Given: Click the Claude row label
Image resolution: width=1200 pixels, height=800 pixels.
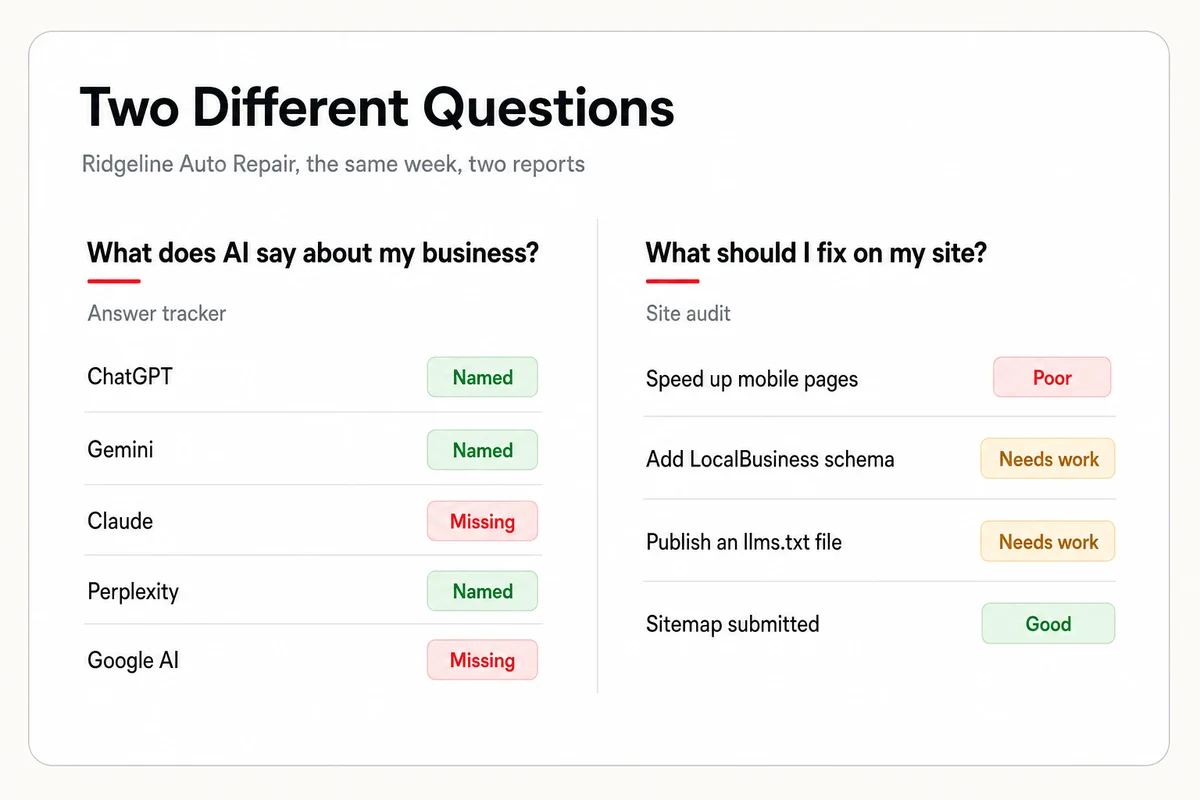Looking at the screenshot, I should point(120,521).
